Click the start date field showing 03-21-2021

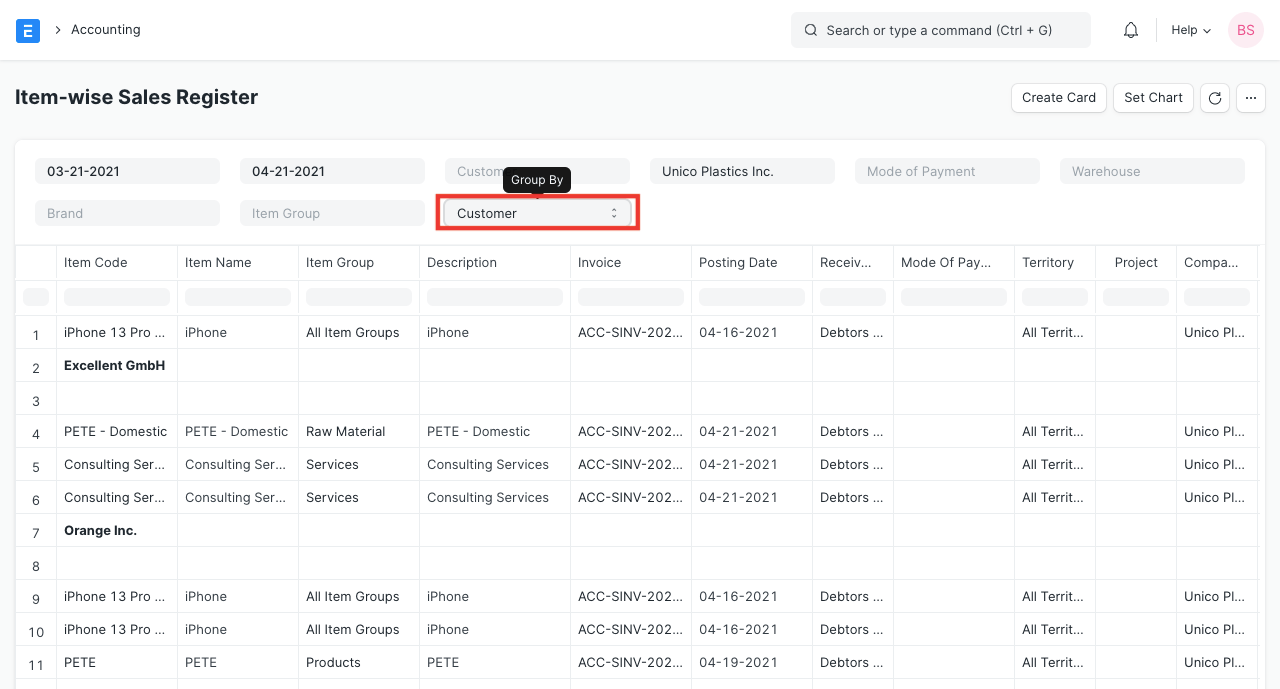(x=127, y=171)
